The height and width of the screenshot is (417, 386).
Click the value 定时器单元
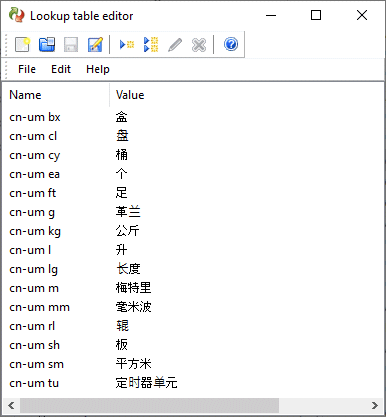[x=146, y=383]
